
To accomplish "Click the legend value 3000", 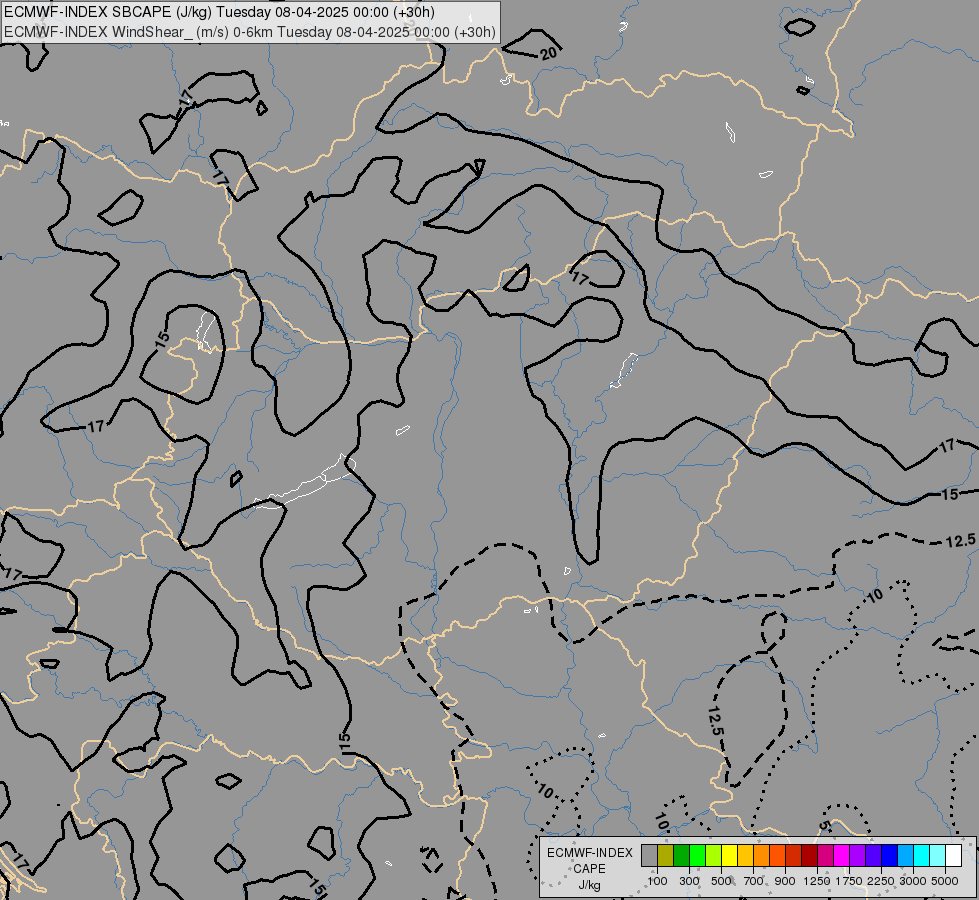I will click(x=913, y=881).
